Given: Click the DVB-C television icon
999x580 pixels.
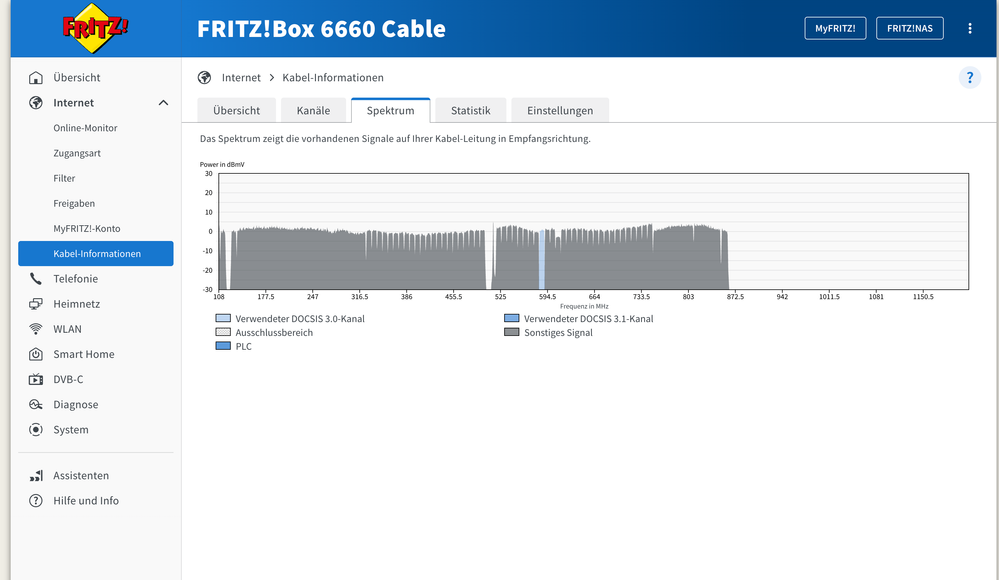Looking at the screenshot, I should pyautogui.click(x=36, y=379).
